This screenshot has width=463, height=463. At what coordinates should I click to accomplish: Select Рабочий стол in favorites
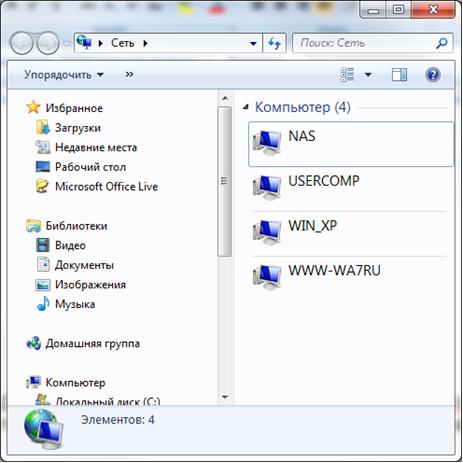pyautogui.click(x=90, y=167)
